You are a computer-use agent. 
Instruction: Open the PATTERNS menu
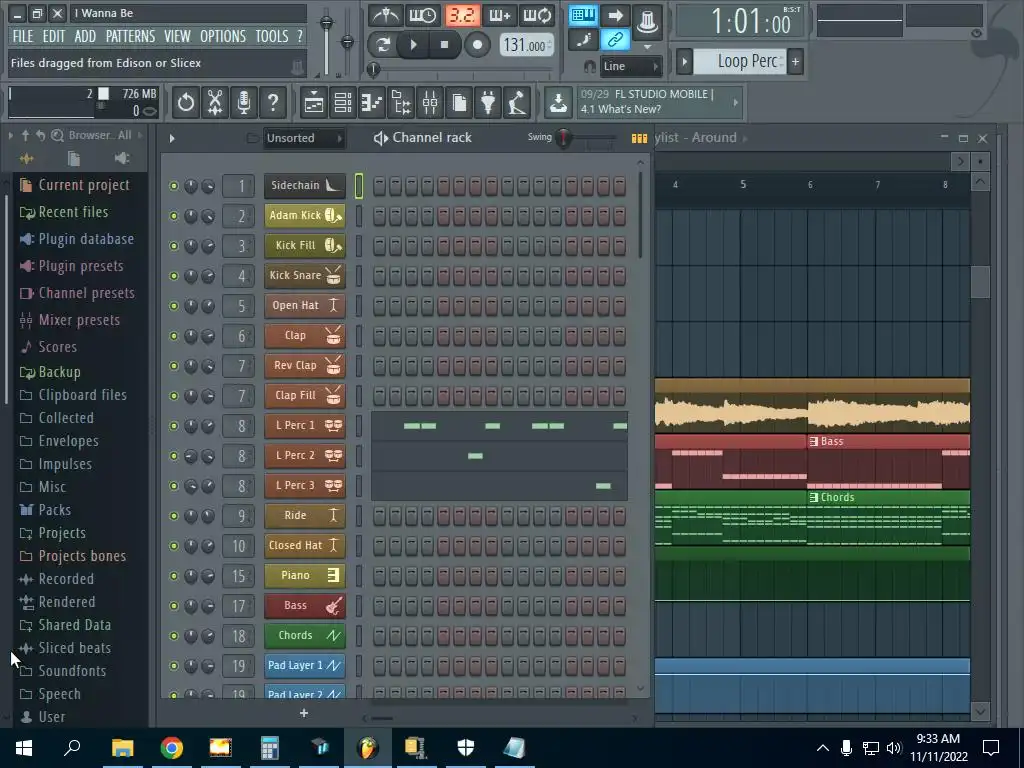tap(131, 36)
